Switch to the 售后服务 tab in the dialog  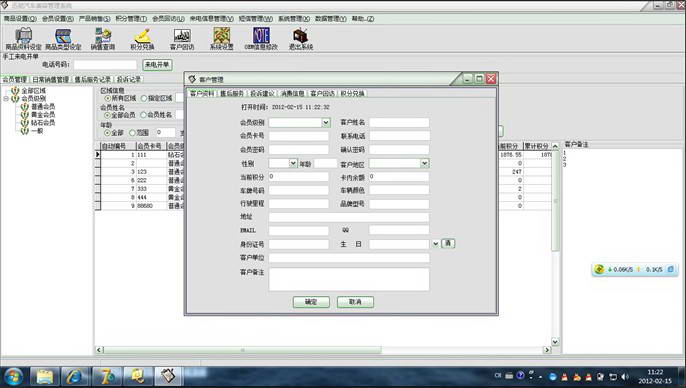point(231,94)
